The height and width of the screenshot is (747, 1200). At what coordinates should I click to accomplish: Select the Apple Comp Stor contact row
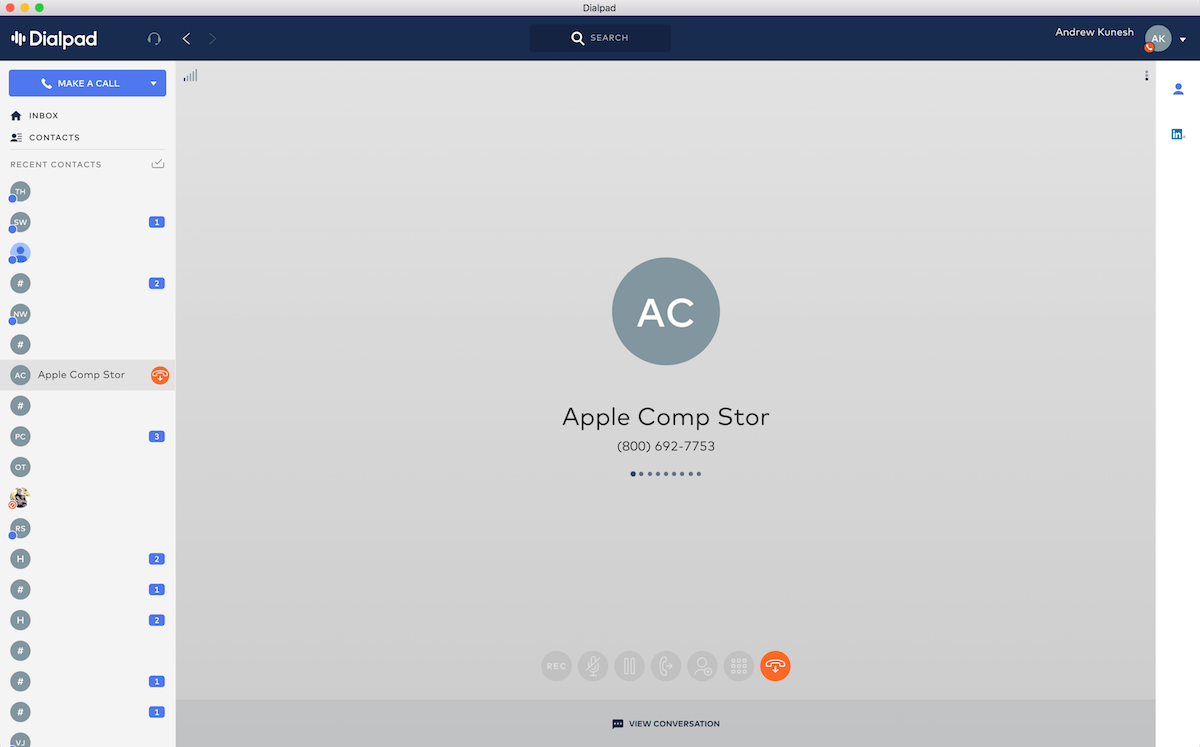[88, 375]
